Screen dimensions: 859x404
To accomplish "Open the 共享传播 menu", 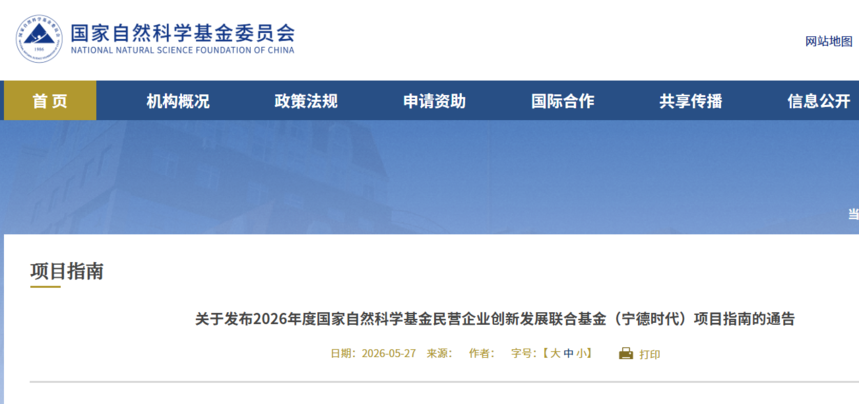I will 691,101.
